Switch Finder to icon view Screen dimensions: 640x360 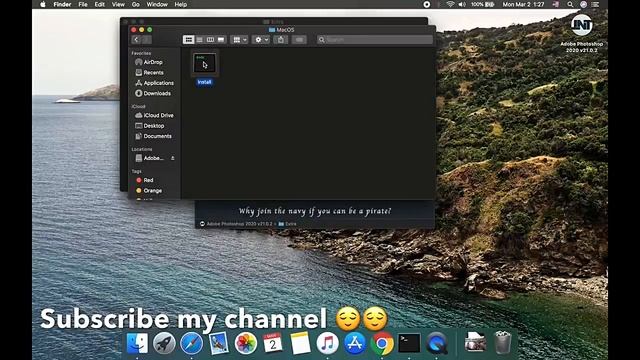189,40
